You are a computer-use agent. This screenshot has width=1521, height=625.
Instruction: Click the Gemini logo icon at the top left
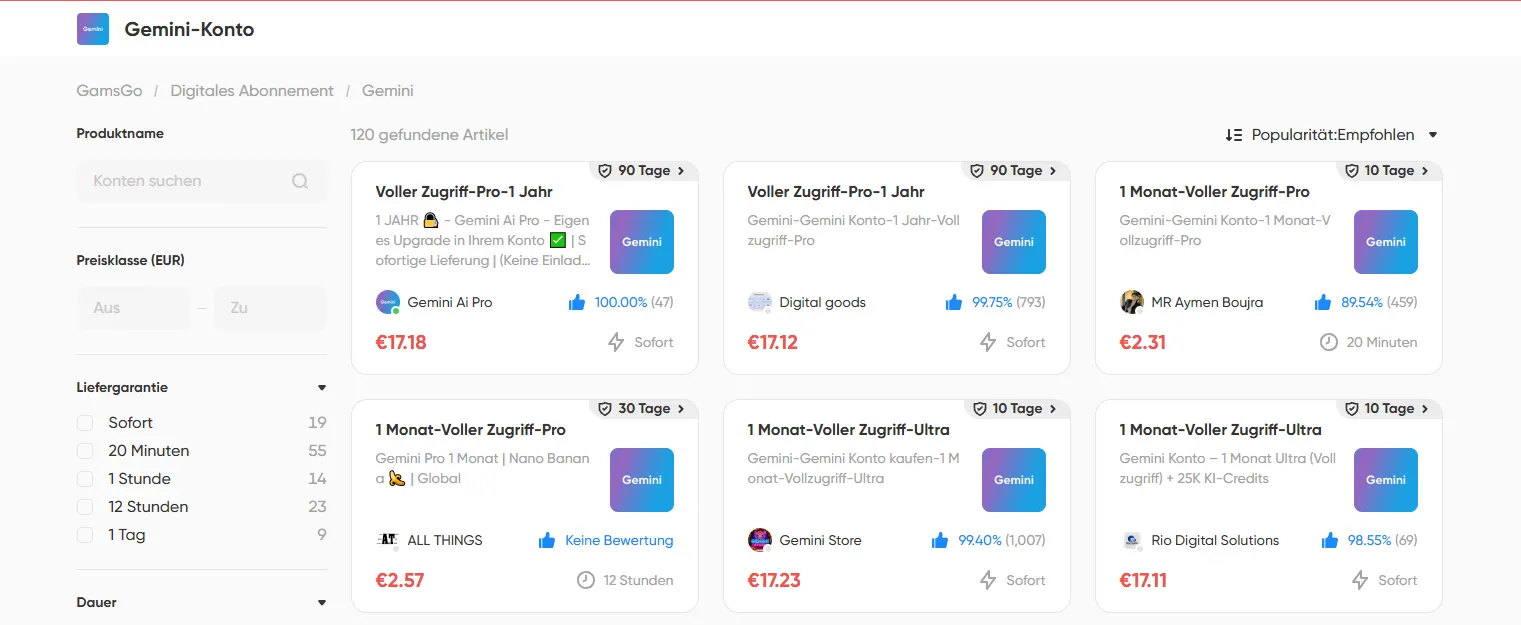click(x=92, y=29)
